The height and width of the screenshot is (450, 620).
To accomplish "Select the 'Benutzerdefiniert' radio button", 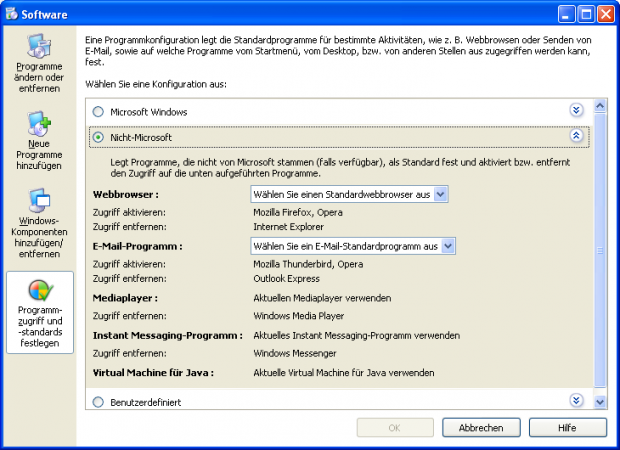I will (x=98, y=402).
